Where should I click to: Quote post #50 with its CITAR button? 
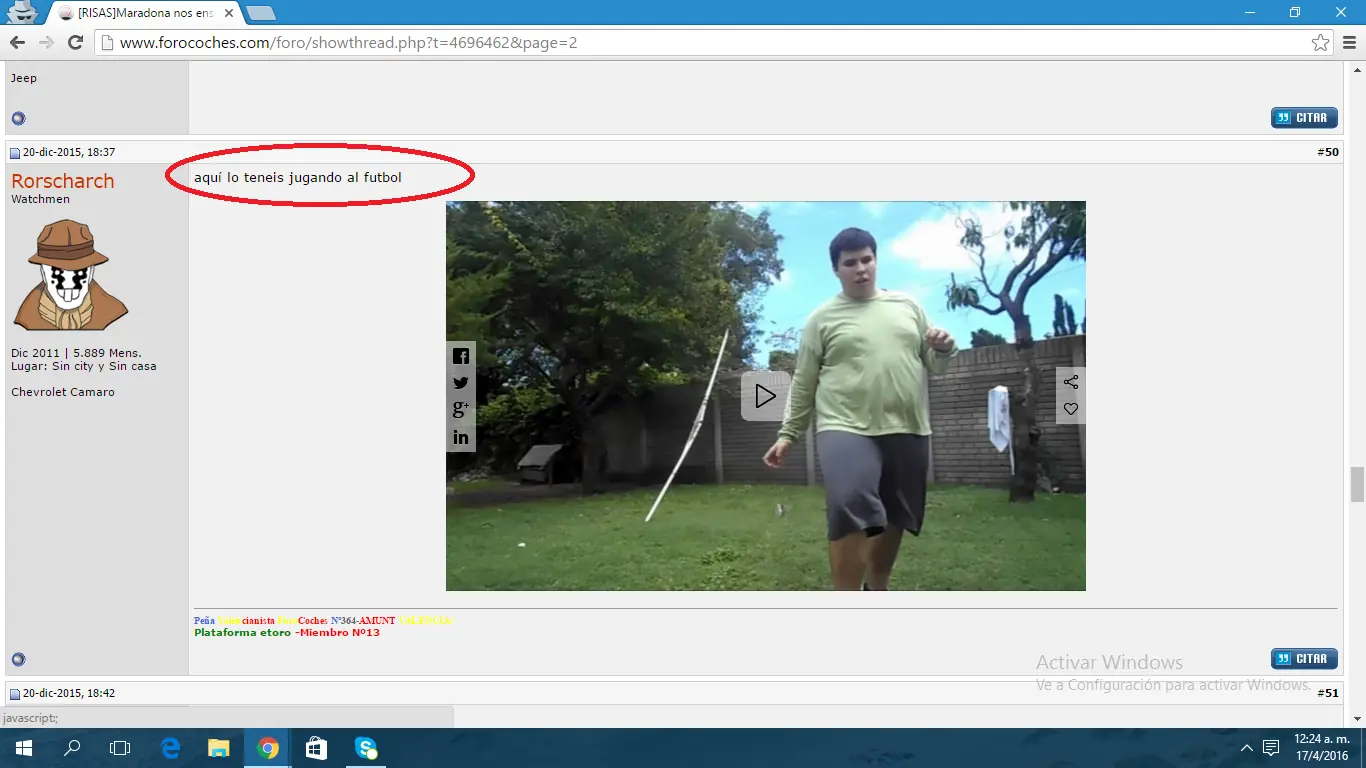click(x=1304, y=659)
